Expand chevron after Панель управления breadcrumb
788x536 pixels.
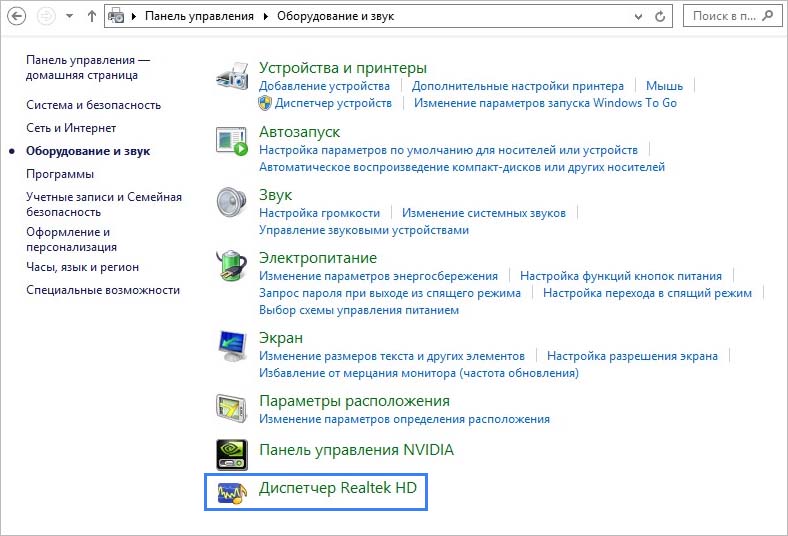pos(266,16)
